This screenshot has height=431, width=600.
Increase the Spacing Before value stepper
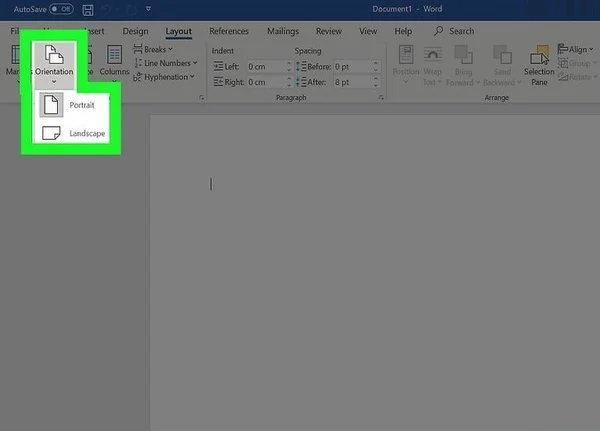coord(376,64)
